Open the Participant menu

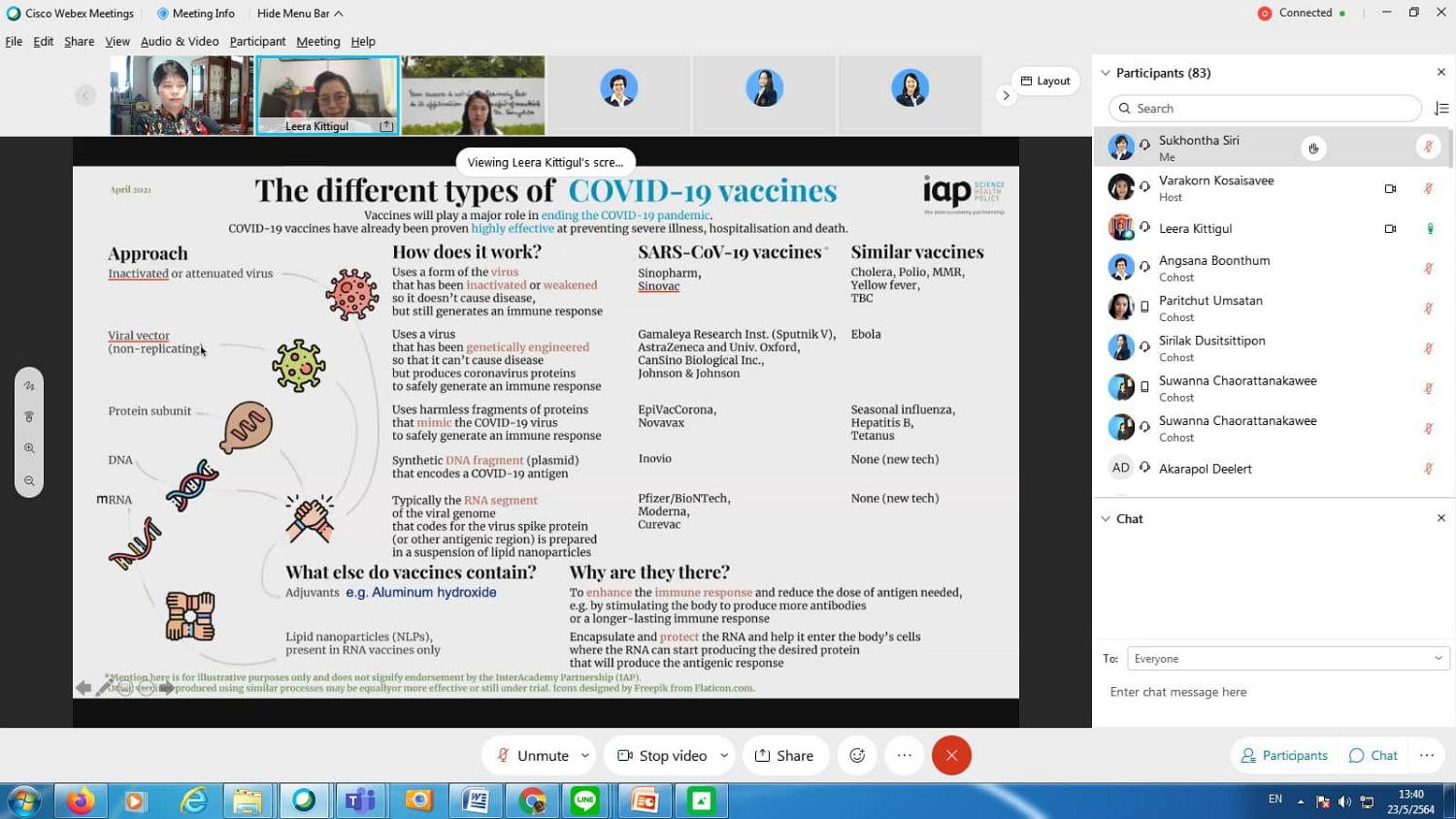(x=257, y=42)
